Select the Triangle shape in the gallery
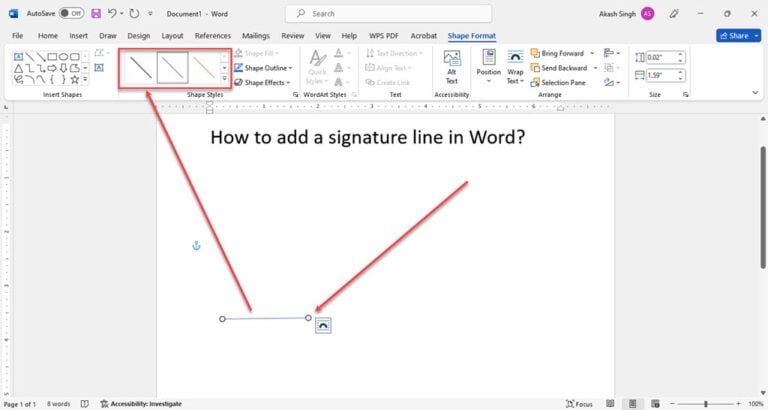 (x=18, y=68)
